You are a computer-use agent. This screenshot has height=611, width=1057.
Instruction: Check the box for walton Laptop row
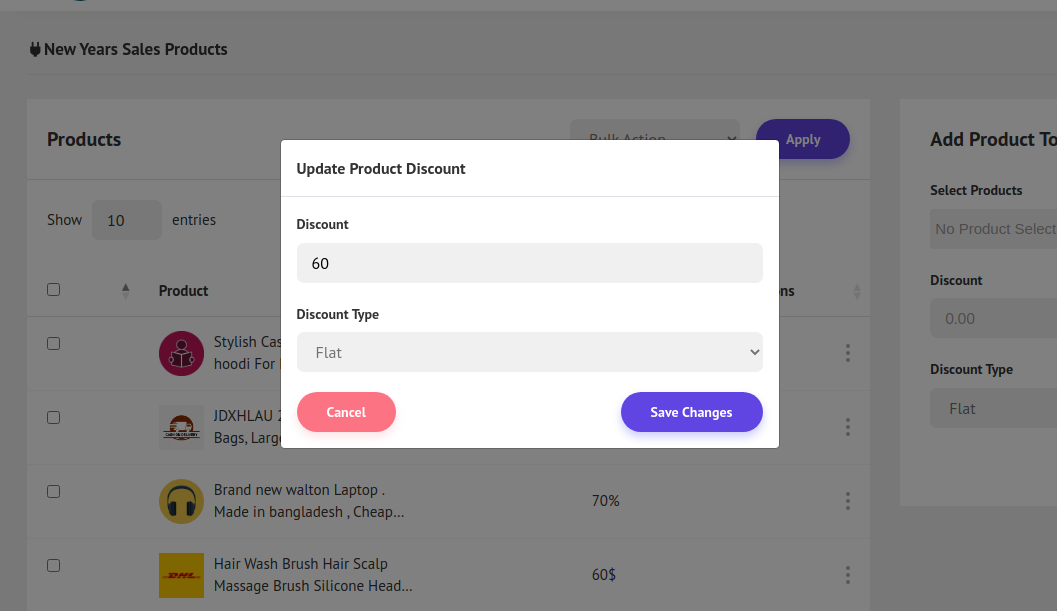click(54, 492)
